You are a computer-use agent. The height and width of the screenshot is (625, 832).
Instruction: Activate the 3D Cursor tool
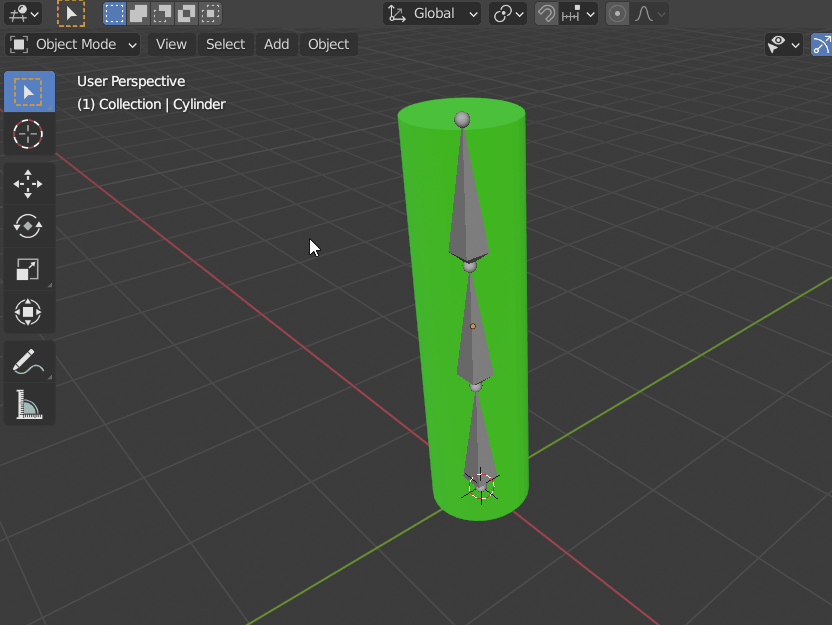click(29, 134)
